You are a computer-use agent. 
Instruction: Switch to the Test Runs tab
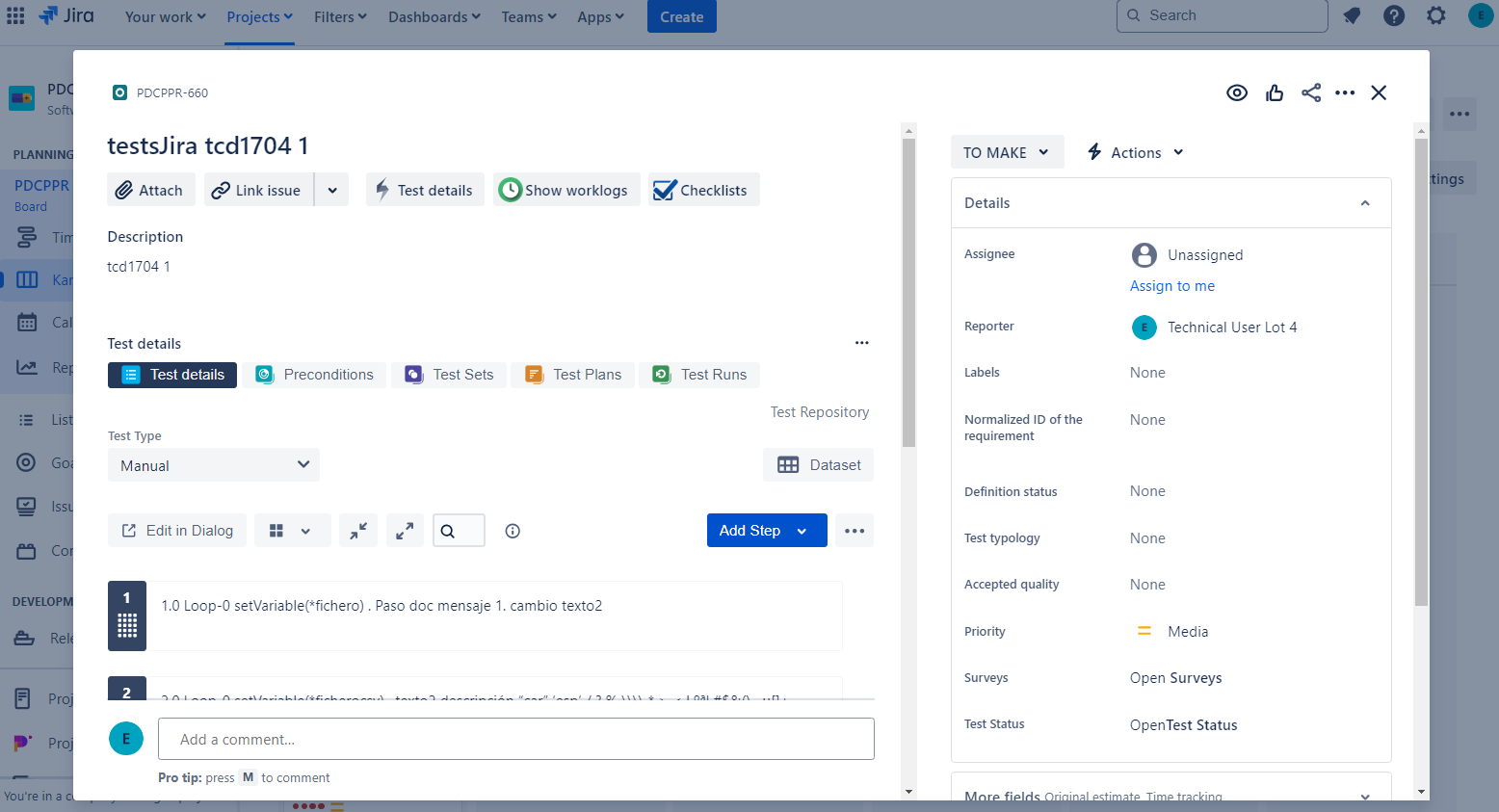[699, 375]
